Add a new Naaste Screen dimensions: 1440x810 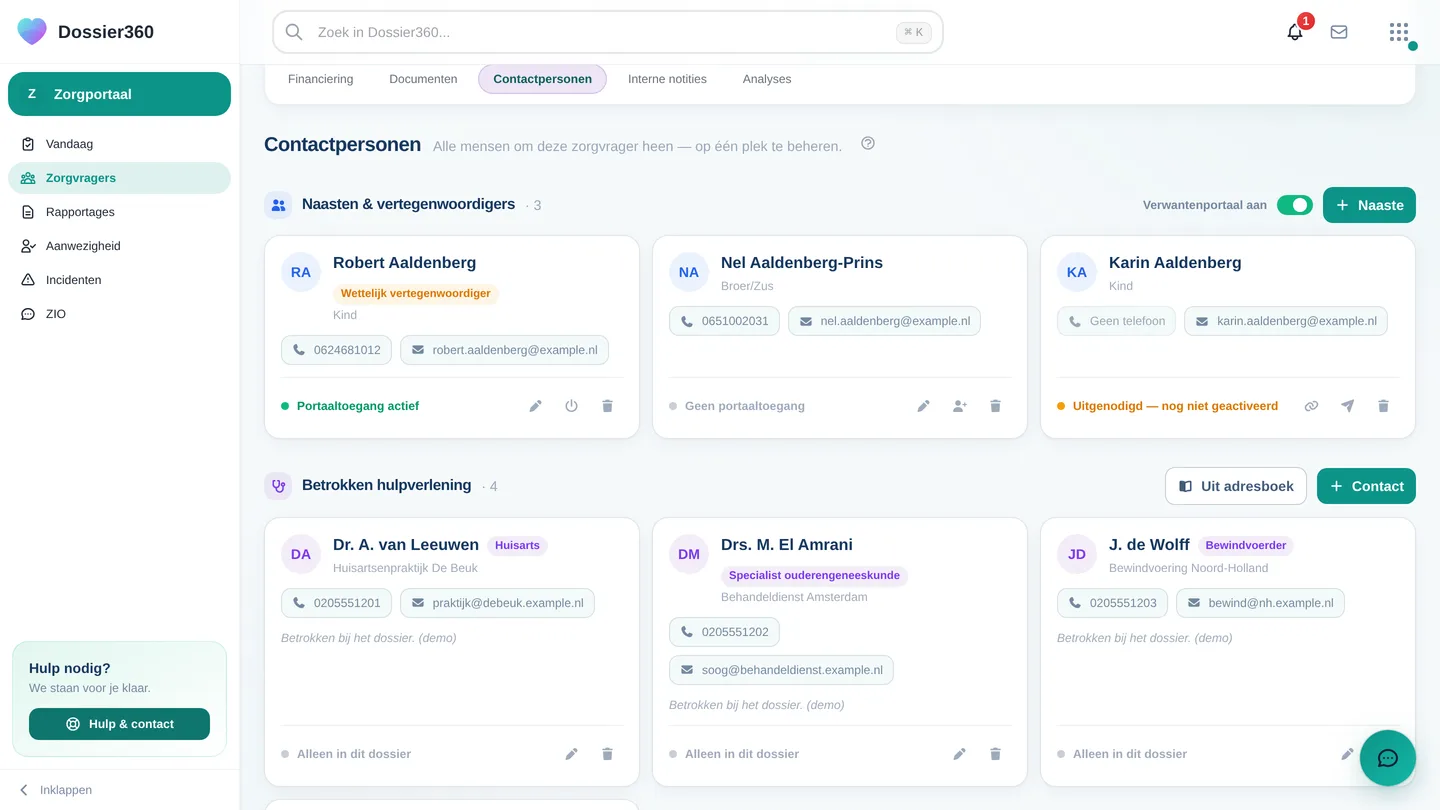[1369, 205]
